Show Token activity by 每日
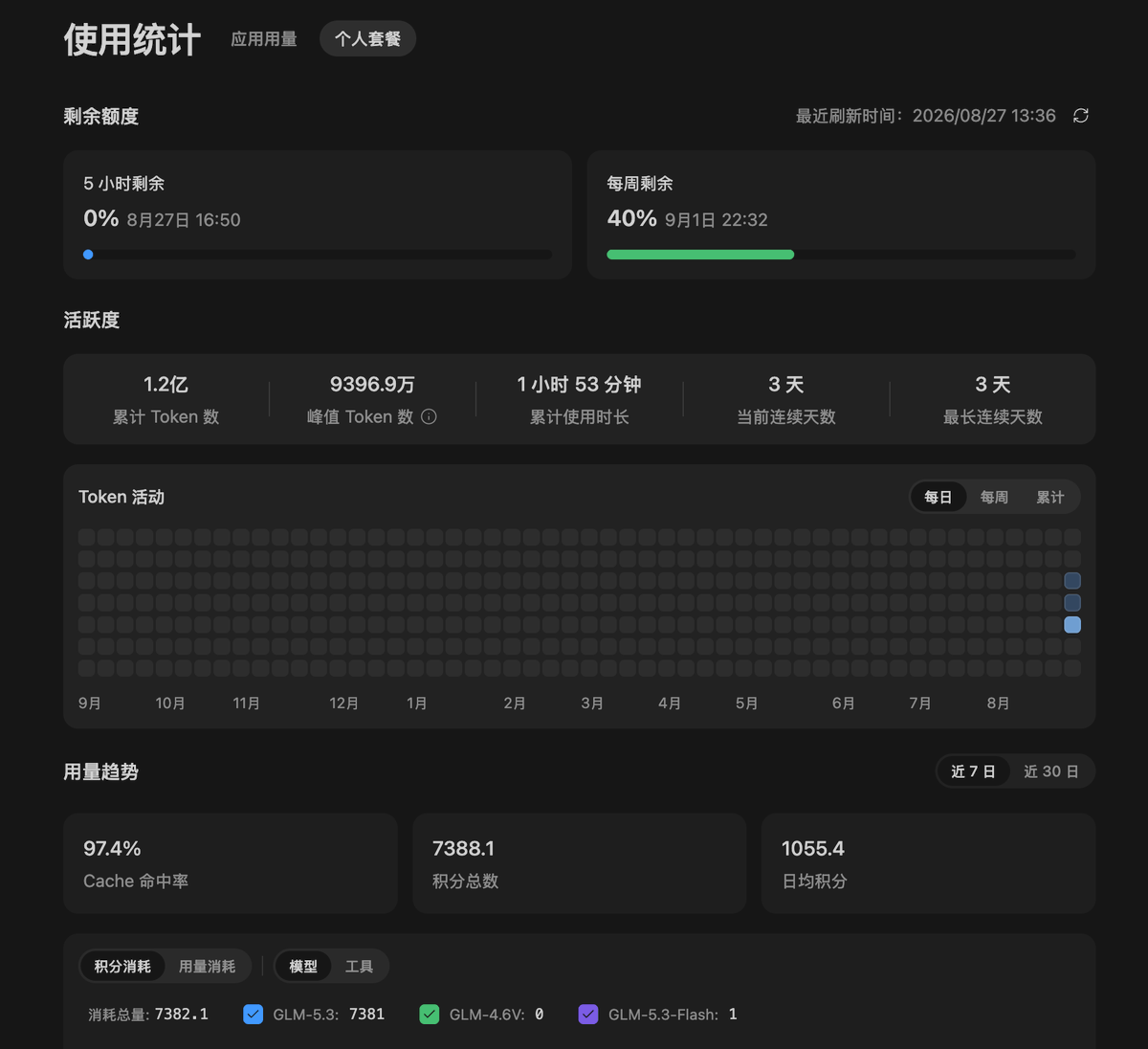1148x1049 pixels. tap(938, 497)
